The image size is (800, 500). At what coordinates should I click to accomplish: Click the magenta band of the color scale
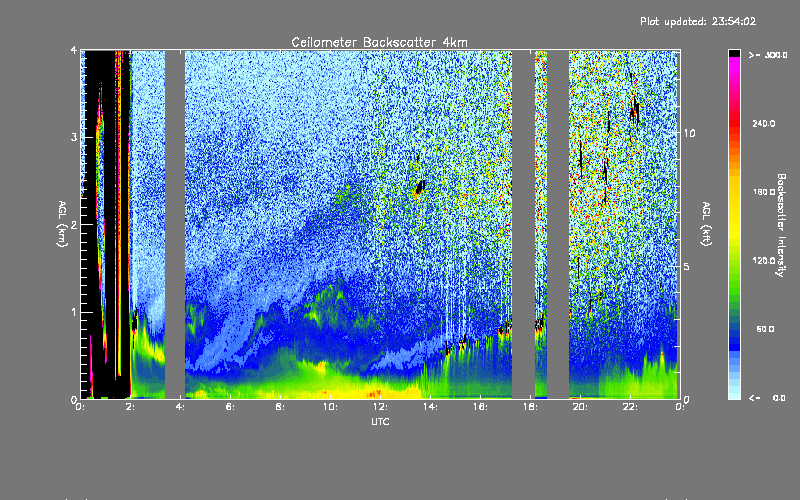coord(734,62)
